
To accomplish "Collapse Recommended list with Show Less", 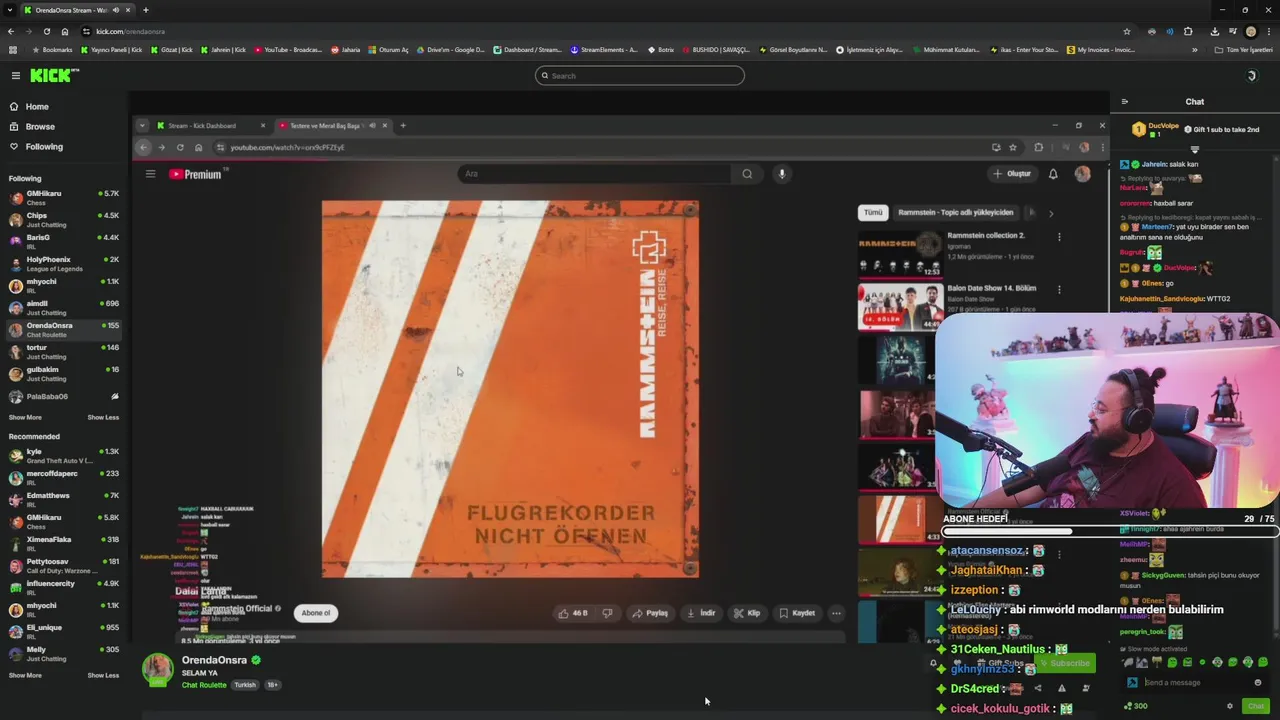I will (103, 675).
